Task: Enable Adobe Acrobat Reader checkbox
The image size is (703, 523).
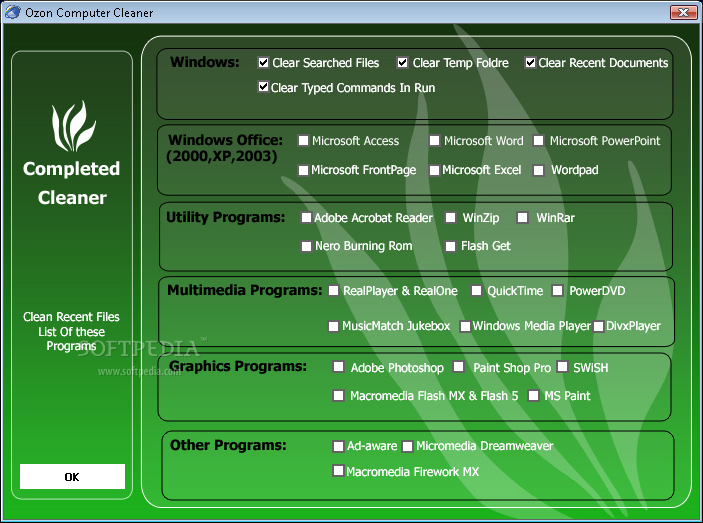Action: pos(306,218)
